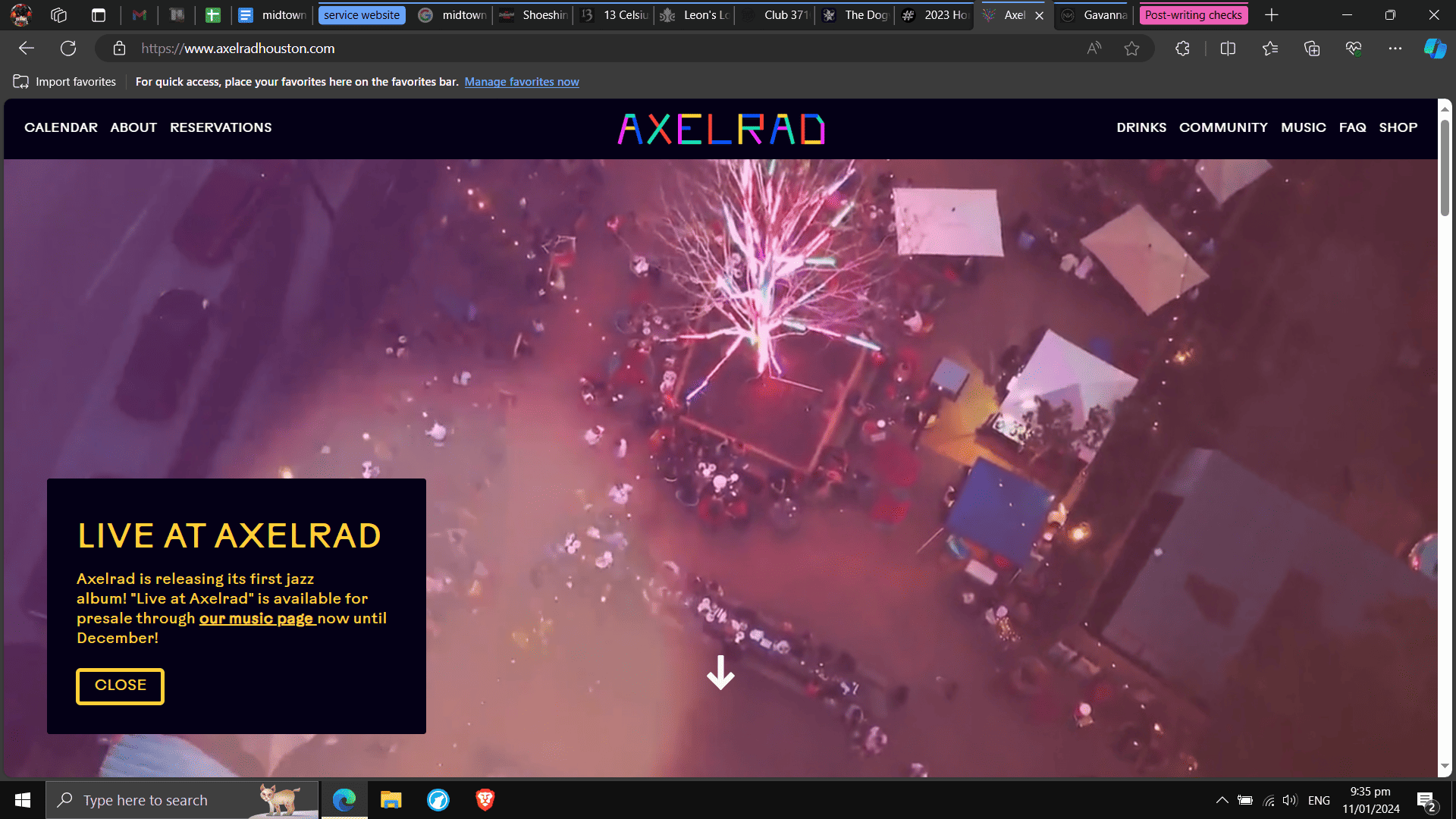Add this page to favorites star
Image resolution: width=1456 pixels, height=819 pixels.
click(1131, 49)
